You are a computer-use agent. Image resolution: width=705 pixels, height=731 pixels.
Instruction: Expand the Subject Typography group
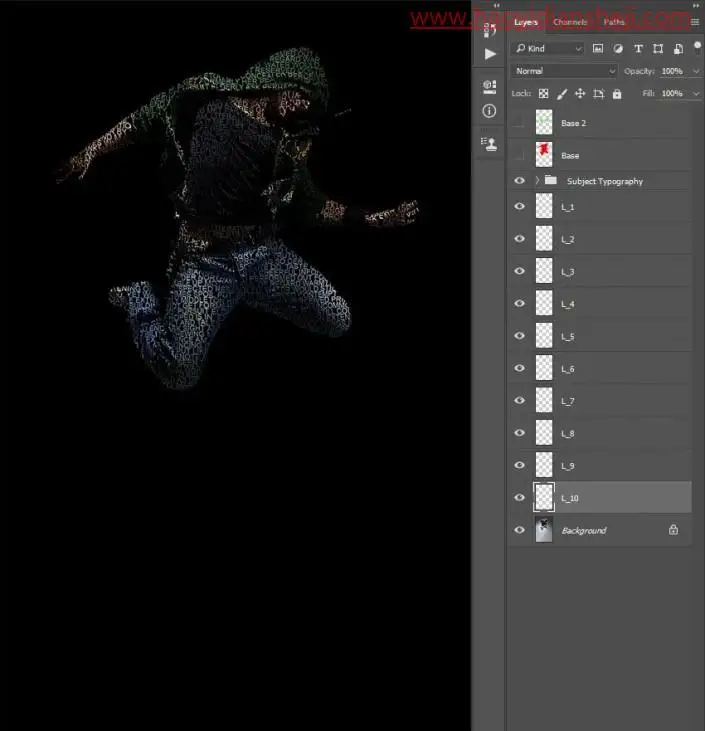537,180
